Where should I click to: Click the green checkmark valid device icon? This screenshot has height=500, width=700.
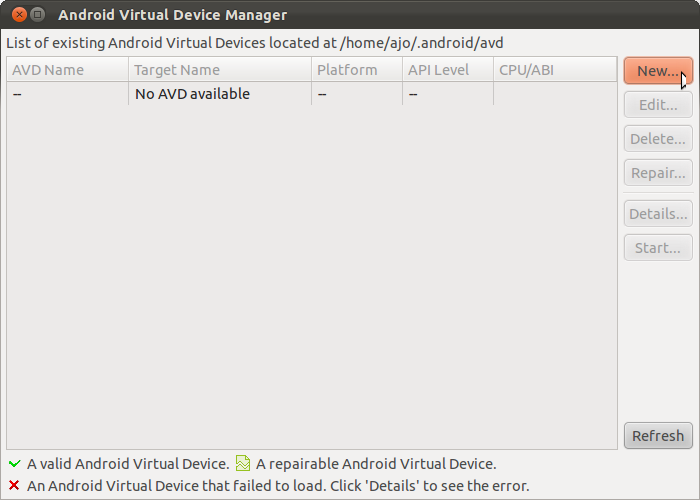(14, 463)
